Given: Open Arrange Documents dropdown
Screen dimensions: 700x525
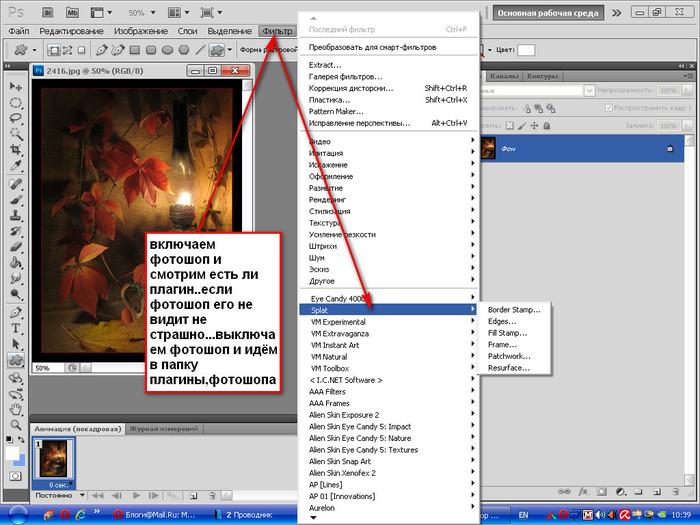Looking at the screenshot, I should (179, 13).
